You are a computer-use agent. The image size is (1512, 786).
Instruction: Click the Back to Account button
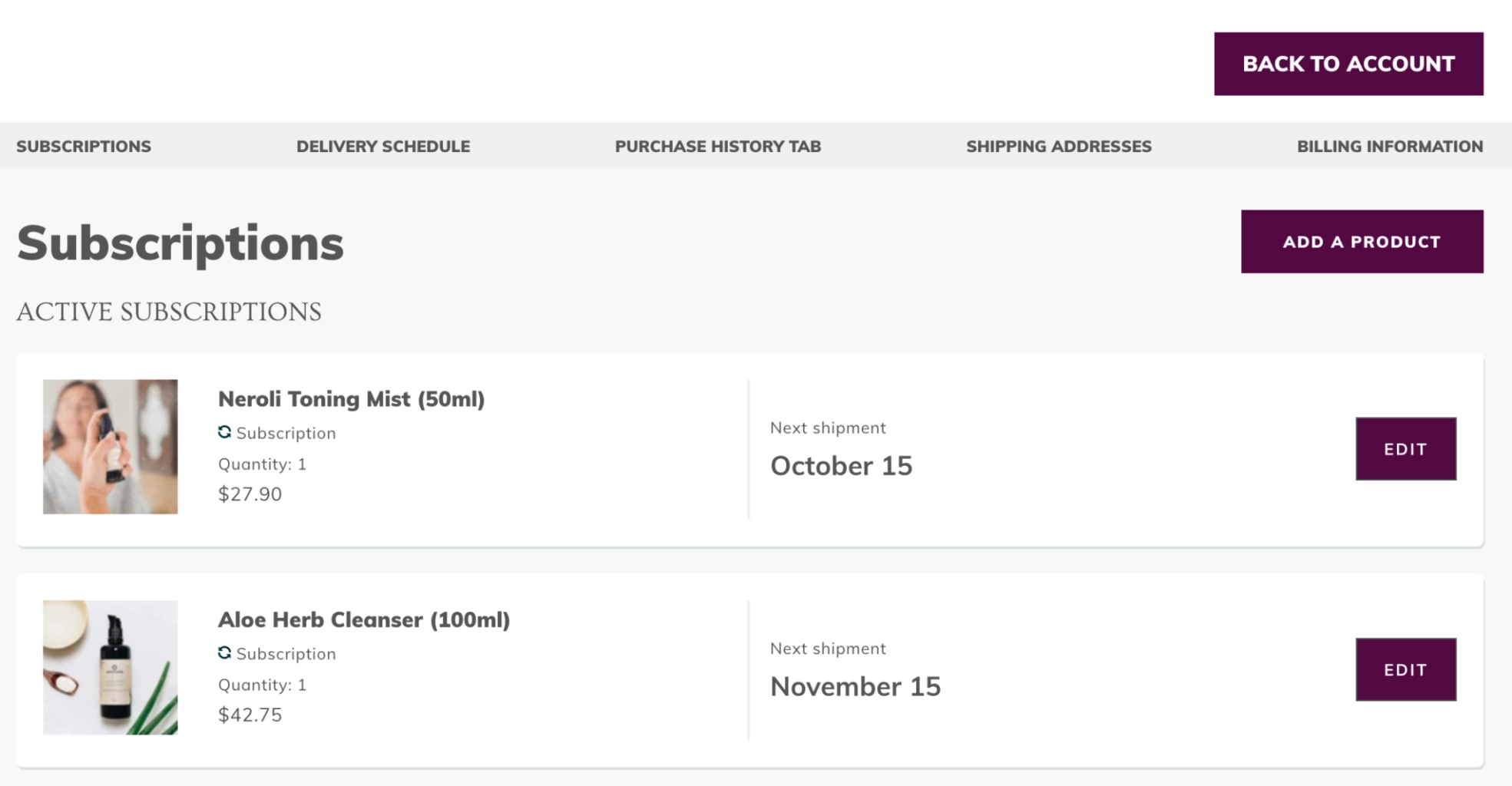pyautogui.click(x=1348, y=64)
